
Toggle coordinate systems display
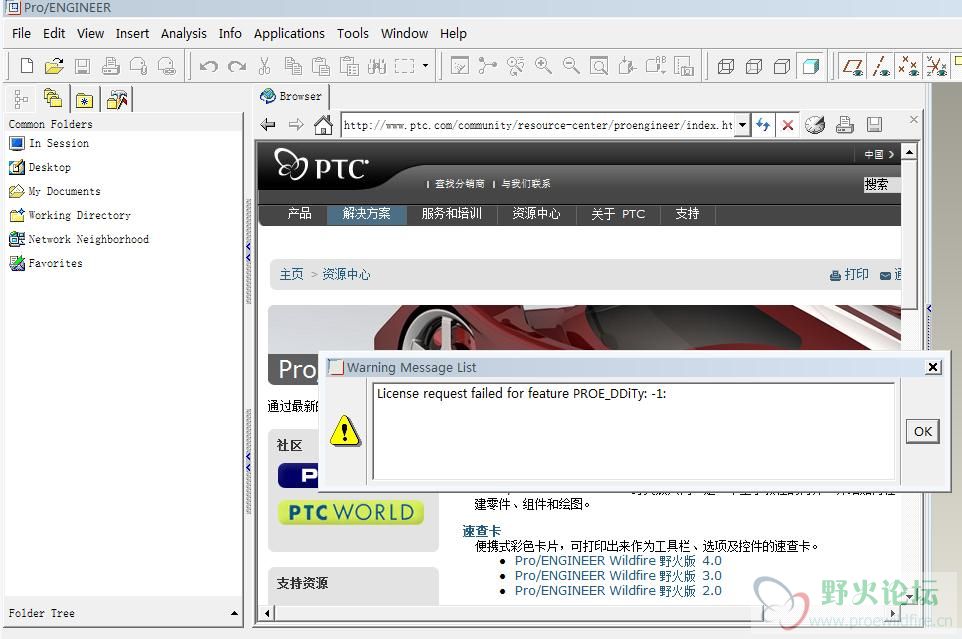(936, 66)
